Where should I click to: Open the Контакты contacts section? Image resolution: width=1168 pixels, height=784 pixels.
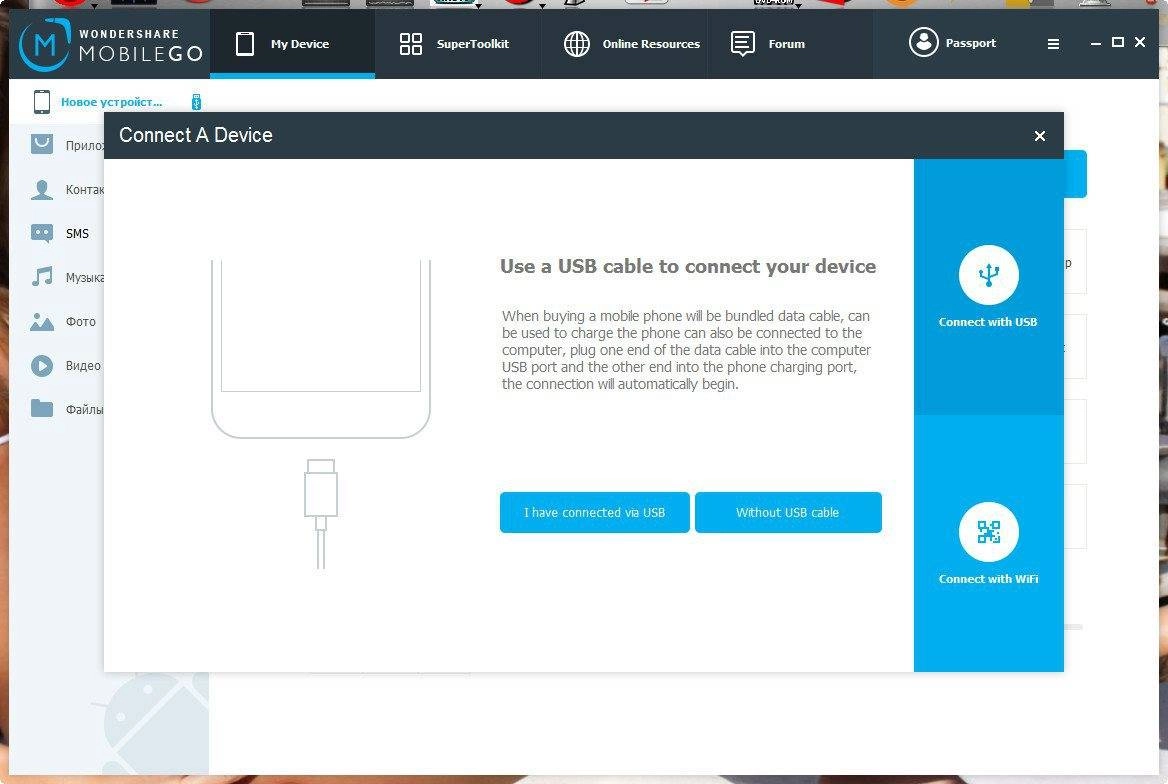pyautogui.click(x=67, y=189)
